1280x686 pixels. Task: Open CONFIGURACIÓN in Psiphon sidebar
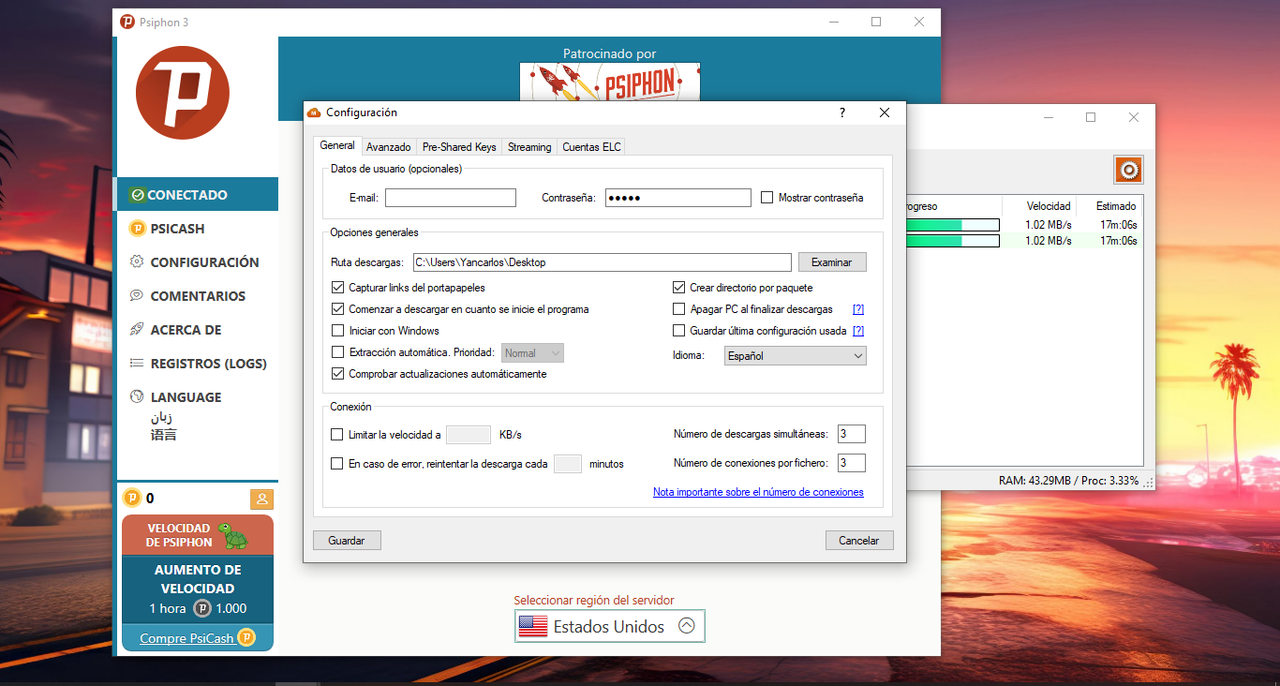(197, 262)
